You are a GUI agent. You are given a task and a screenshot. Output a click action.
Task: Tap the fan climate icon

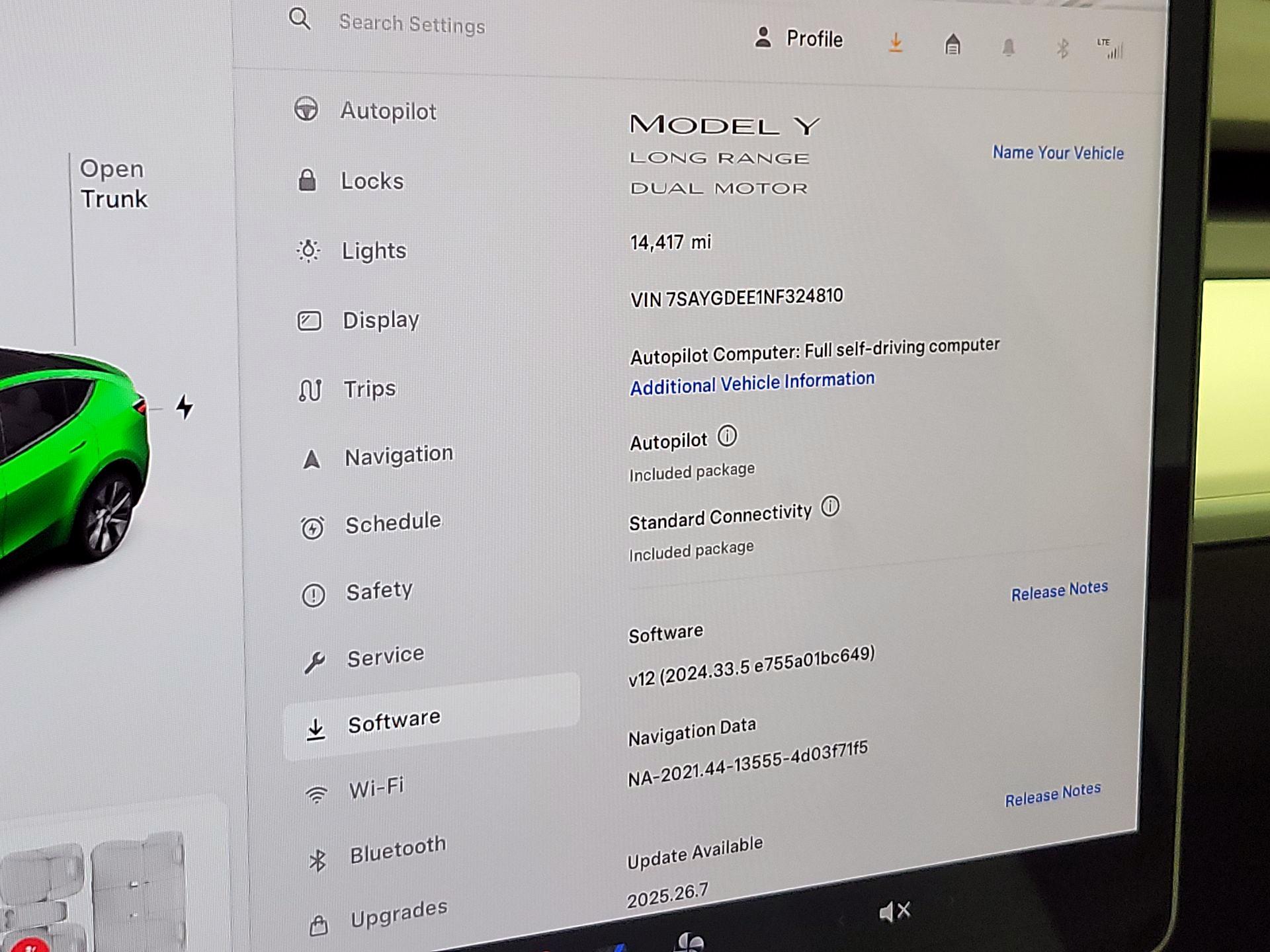[x=691, y=941]
